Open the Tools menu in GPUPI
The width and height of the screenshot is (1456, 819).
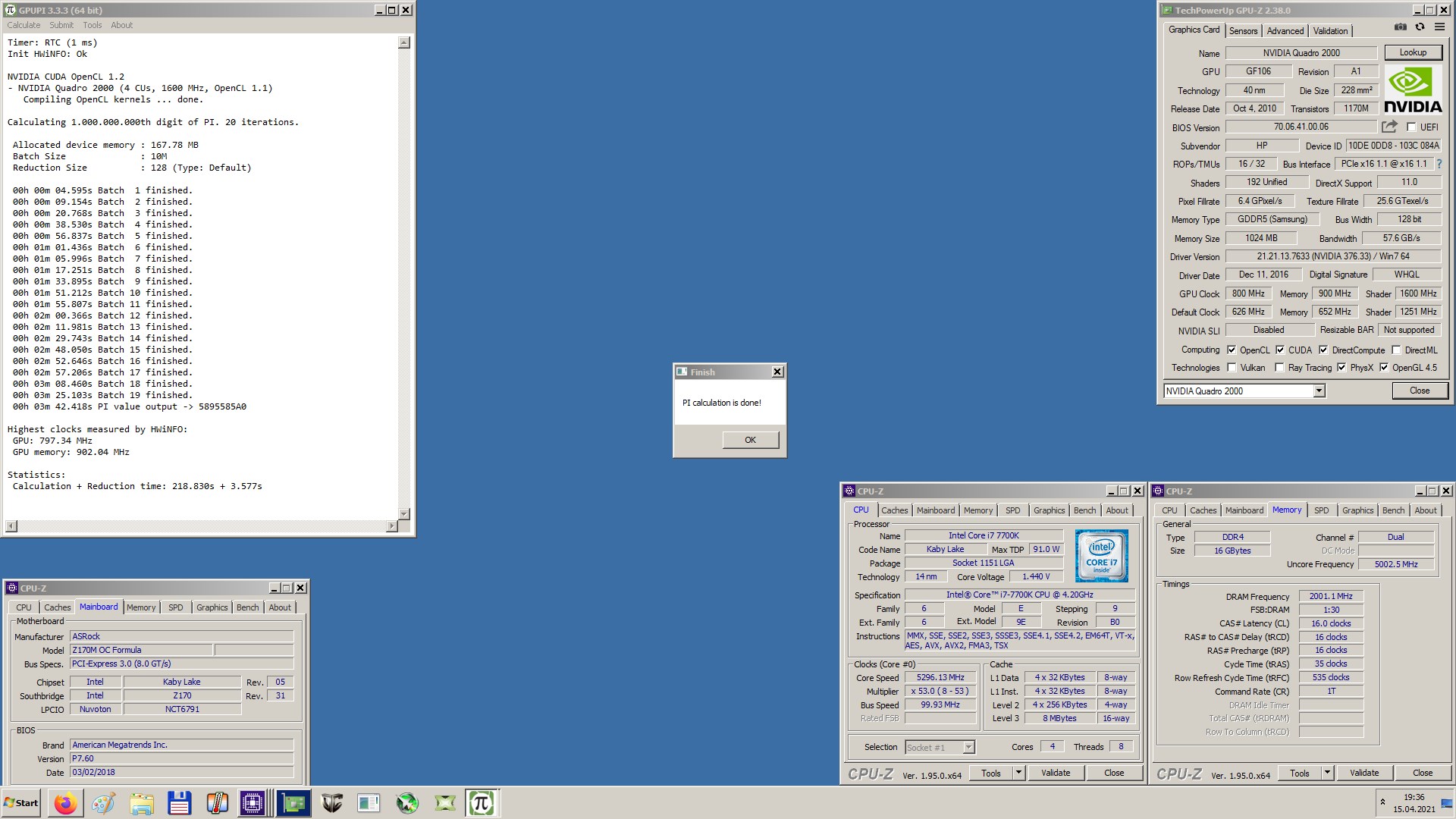(x=93, y=25)
